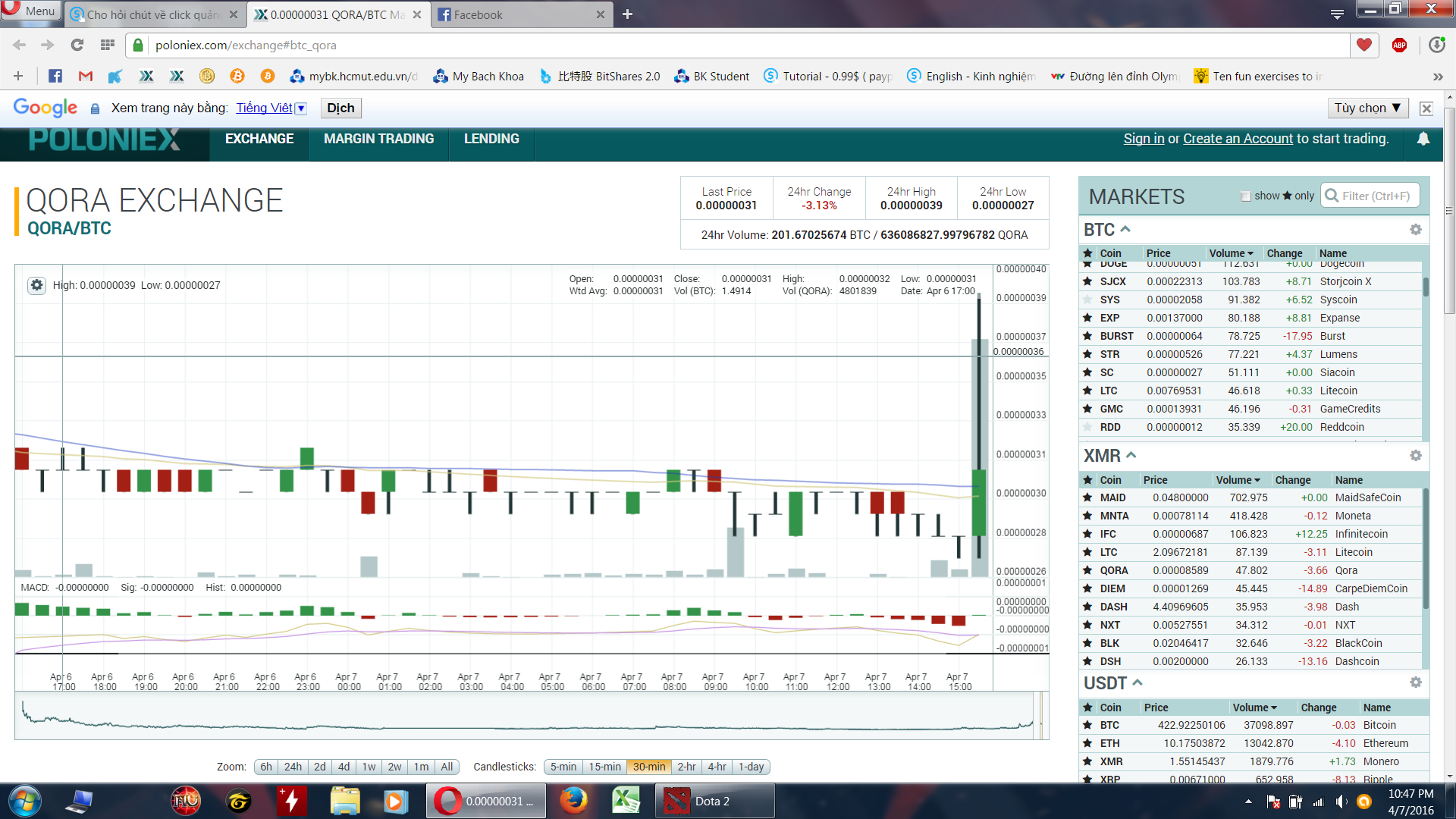Click the heart bookmark icon
The image size is (1456, 819).
[x=1363, y=45]
